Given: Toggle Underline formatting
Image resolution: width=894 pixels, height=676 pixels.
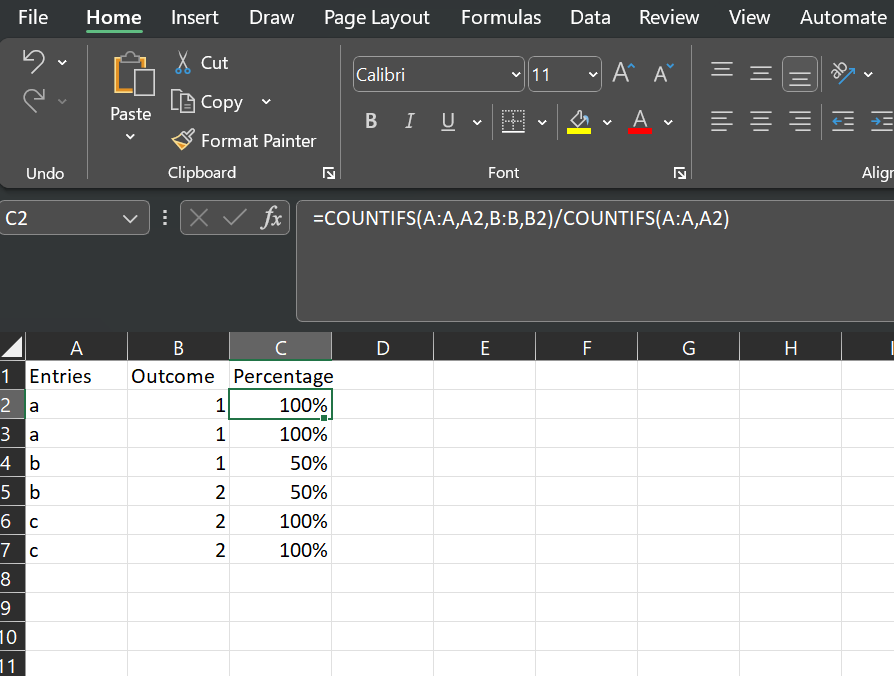Looking at the screenshot, I should 448,121.
